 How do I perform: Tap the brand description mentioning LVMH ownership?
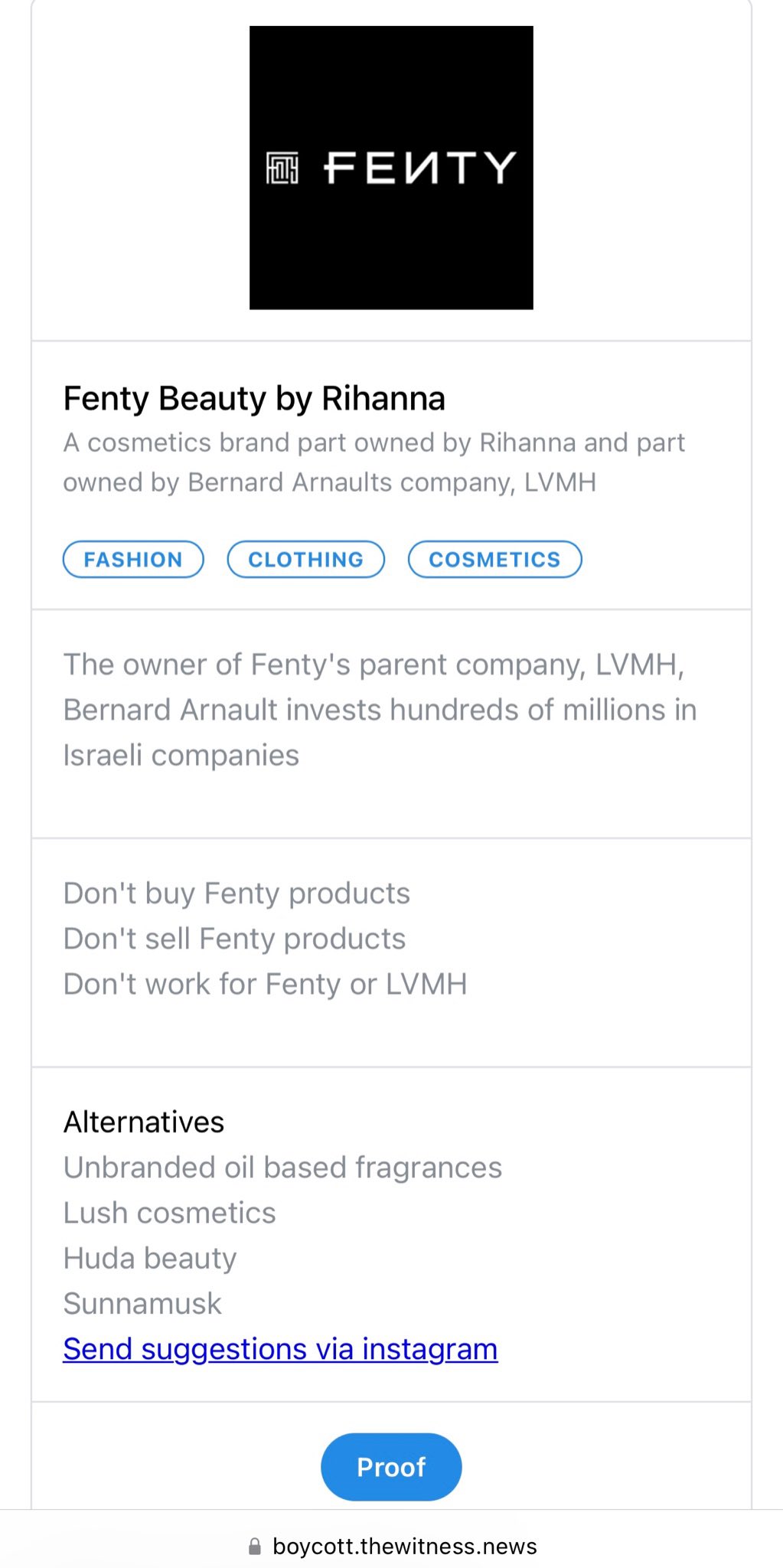(x=374, y=462)
